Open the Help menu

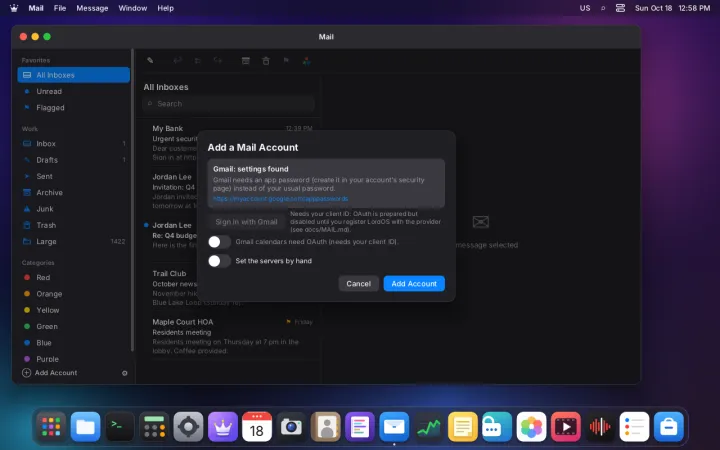[165, 8]
